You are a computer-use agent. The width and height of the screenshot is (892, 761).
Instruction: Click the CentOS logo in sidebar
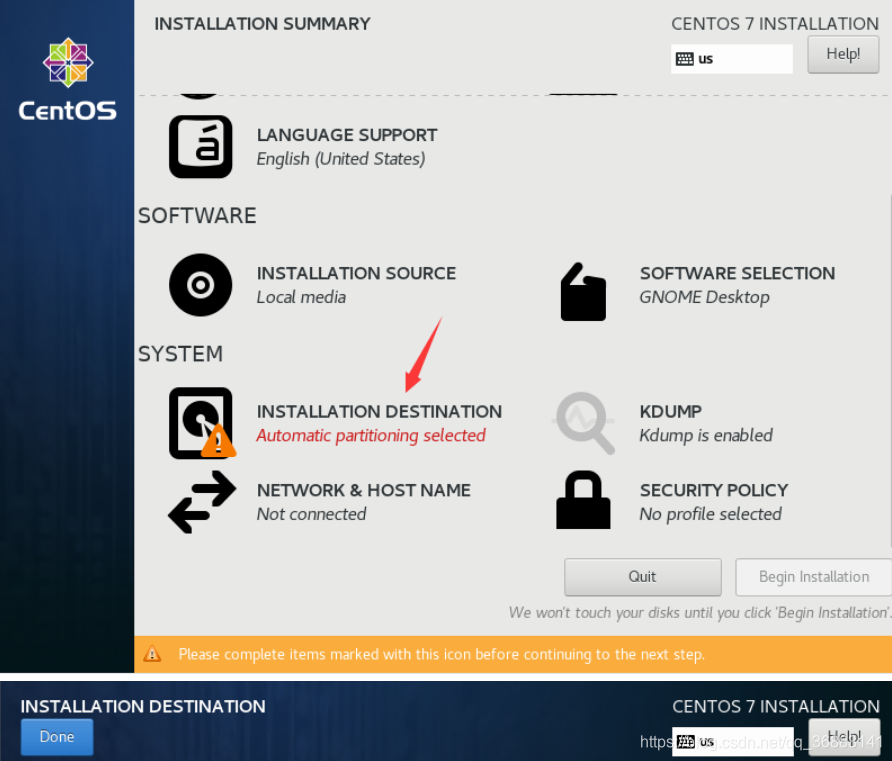(x=68, y=79)
